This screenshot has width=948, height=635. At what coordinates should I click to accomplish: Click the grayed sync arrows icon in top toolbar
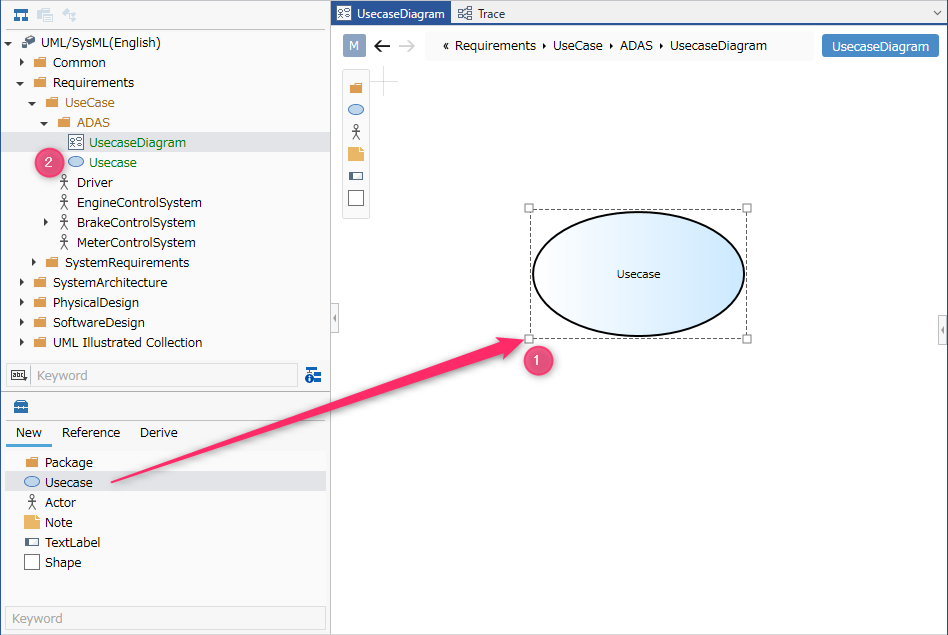pos(70,15)
